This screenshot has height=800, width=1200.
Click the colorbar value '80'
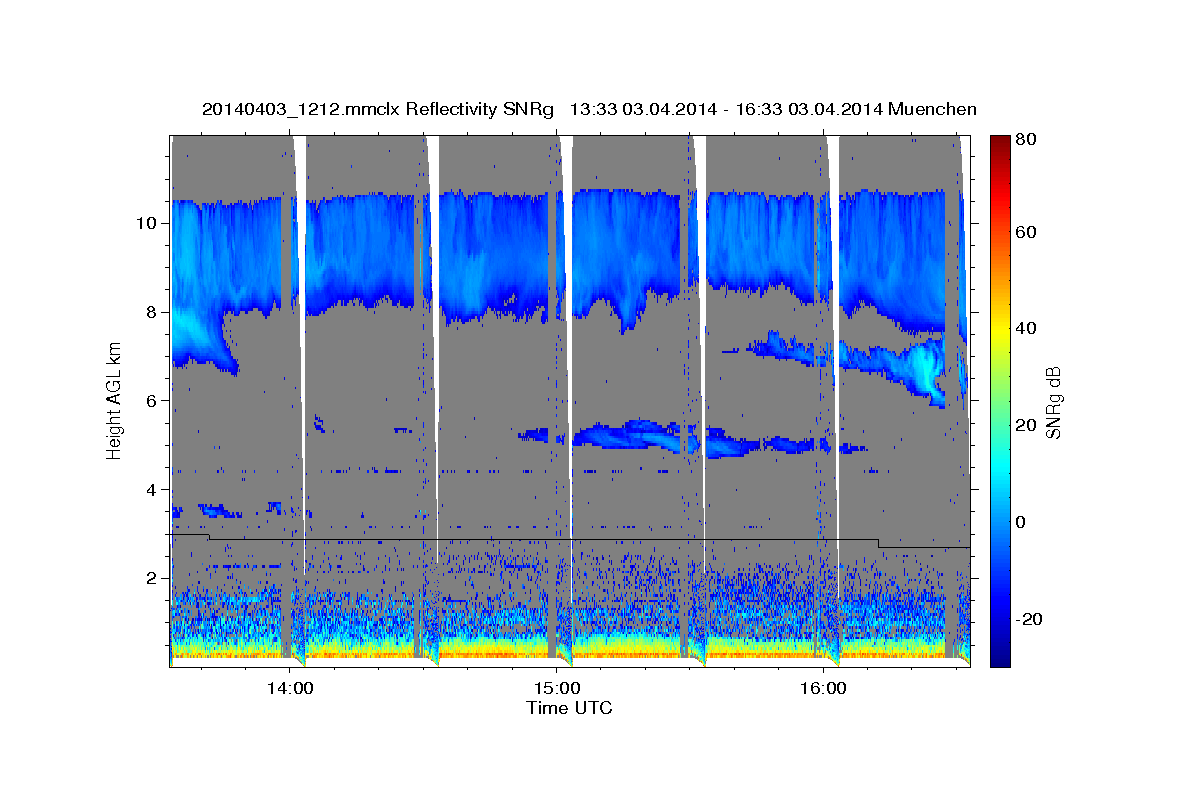(x=1027, y=140)
